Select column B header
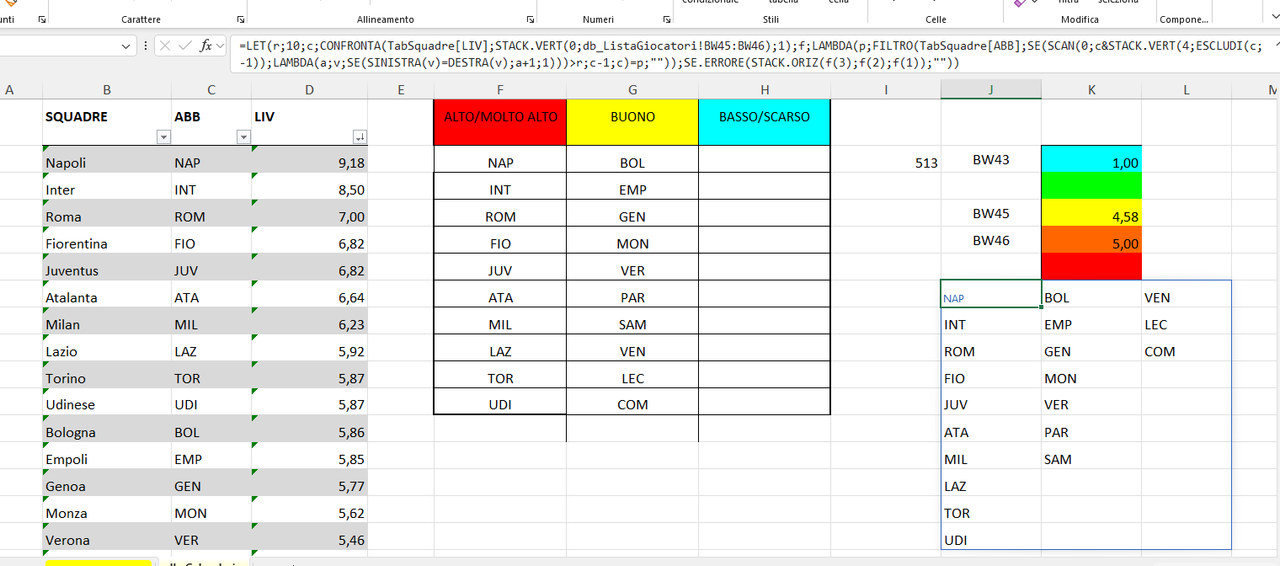This screenshot has height=566, width=1280. pos(107,90)
